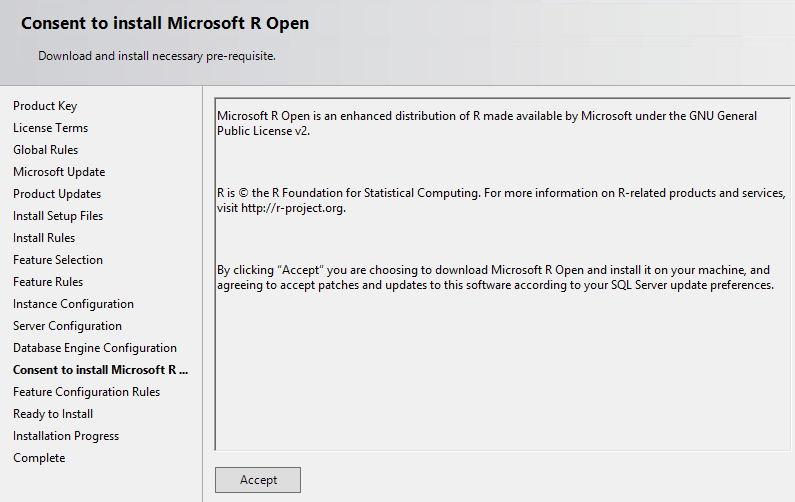Open the Feature Selection step
795x502 pixels.
point(58,260)
